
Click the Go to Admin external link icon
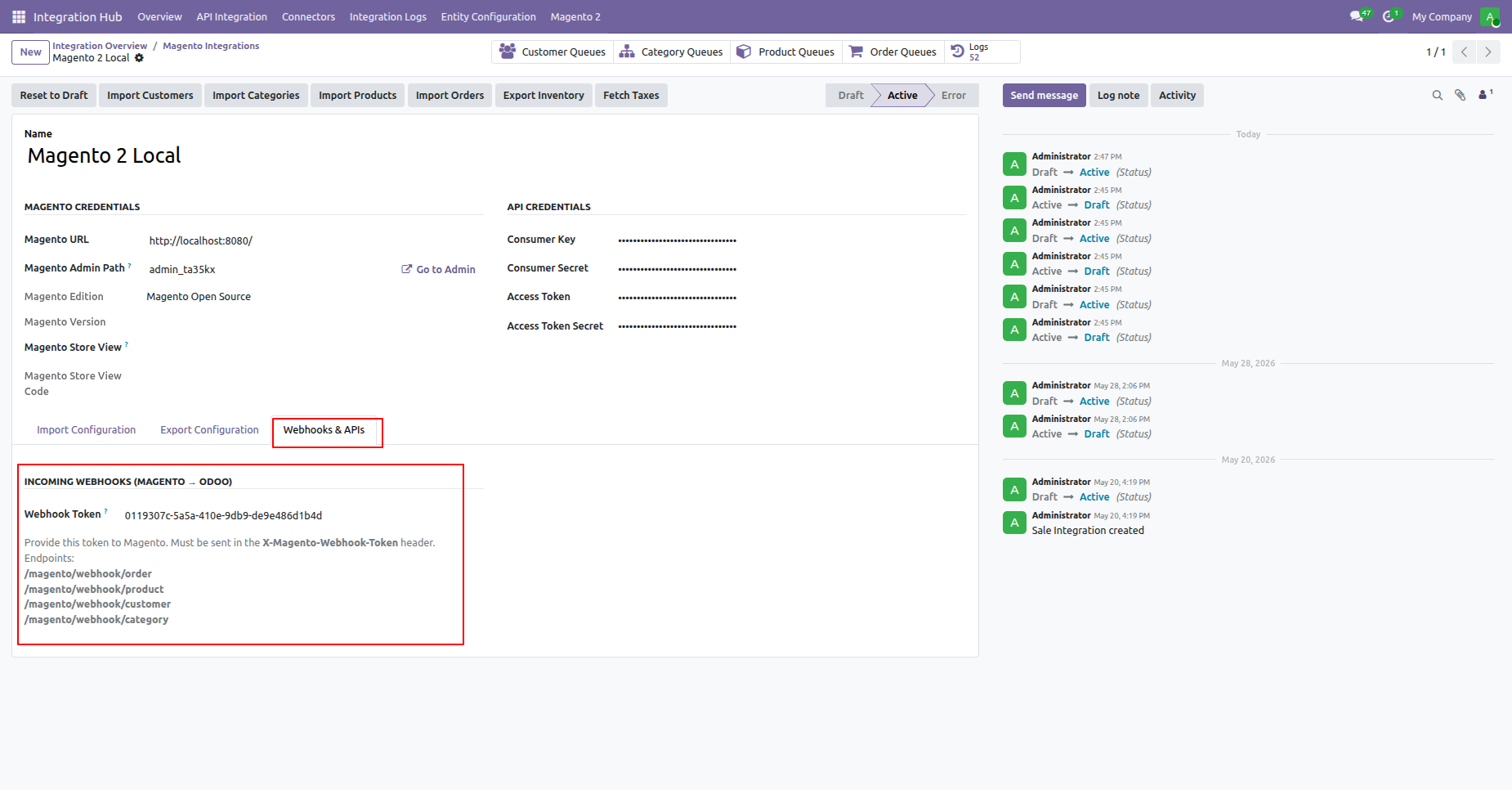pos(406,269)
